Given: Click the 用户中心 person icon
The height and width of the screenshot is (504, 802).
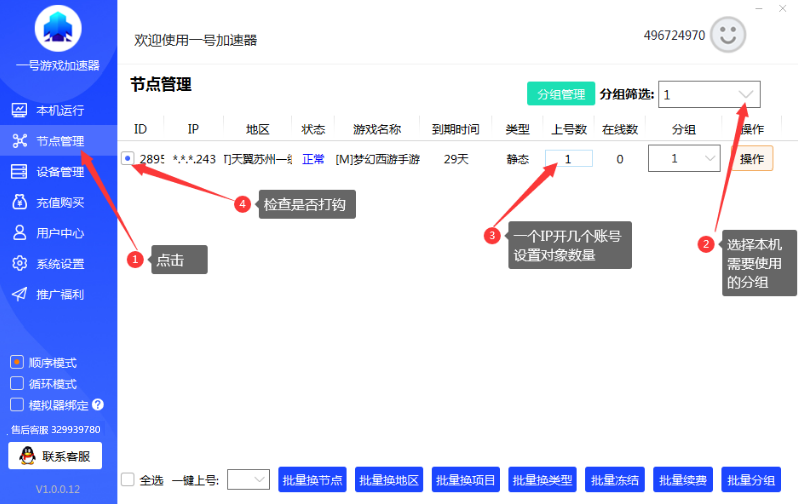Looking at the screenshot, I should (x=19, y=233).
